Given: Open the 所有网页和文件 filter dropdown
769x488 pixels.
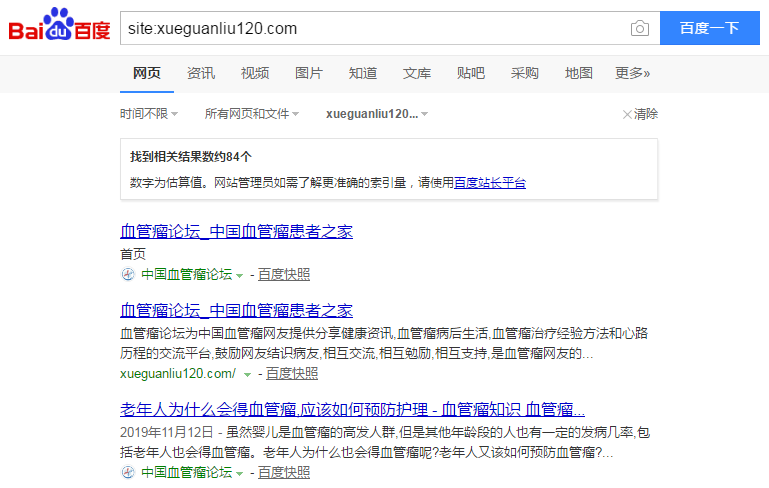Looking at the screenshot, I should click(x=252, y=114).
